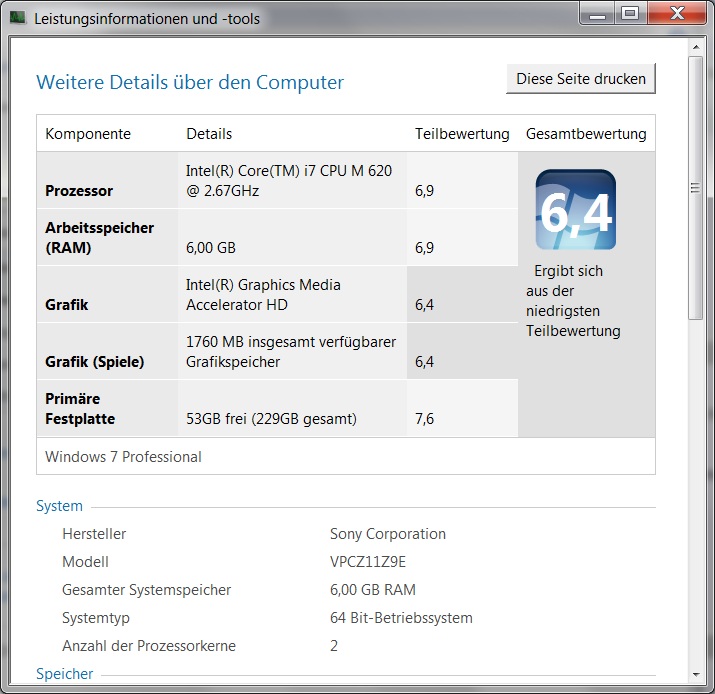Select the 'Grafik' row label
The image size is (715, 694).
67,305
